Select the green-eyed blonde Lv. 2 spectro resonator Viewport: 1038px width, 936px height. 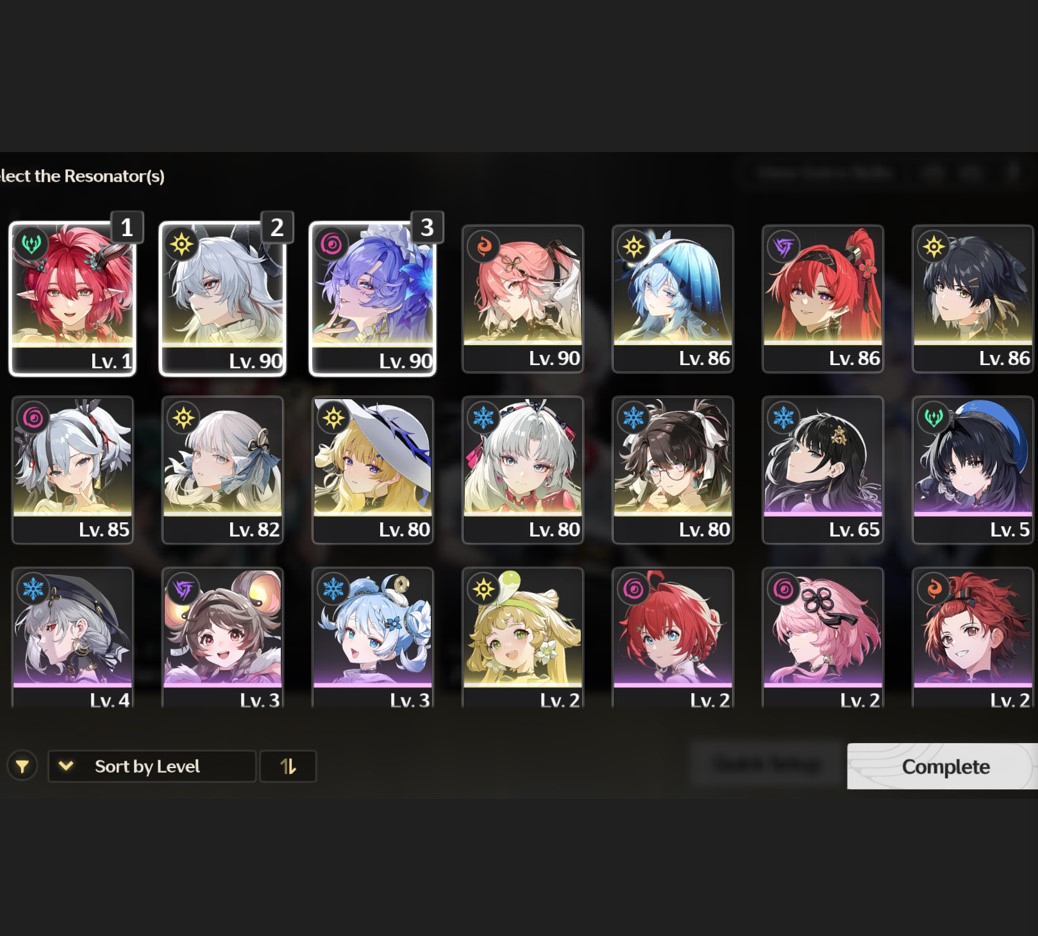523,638
